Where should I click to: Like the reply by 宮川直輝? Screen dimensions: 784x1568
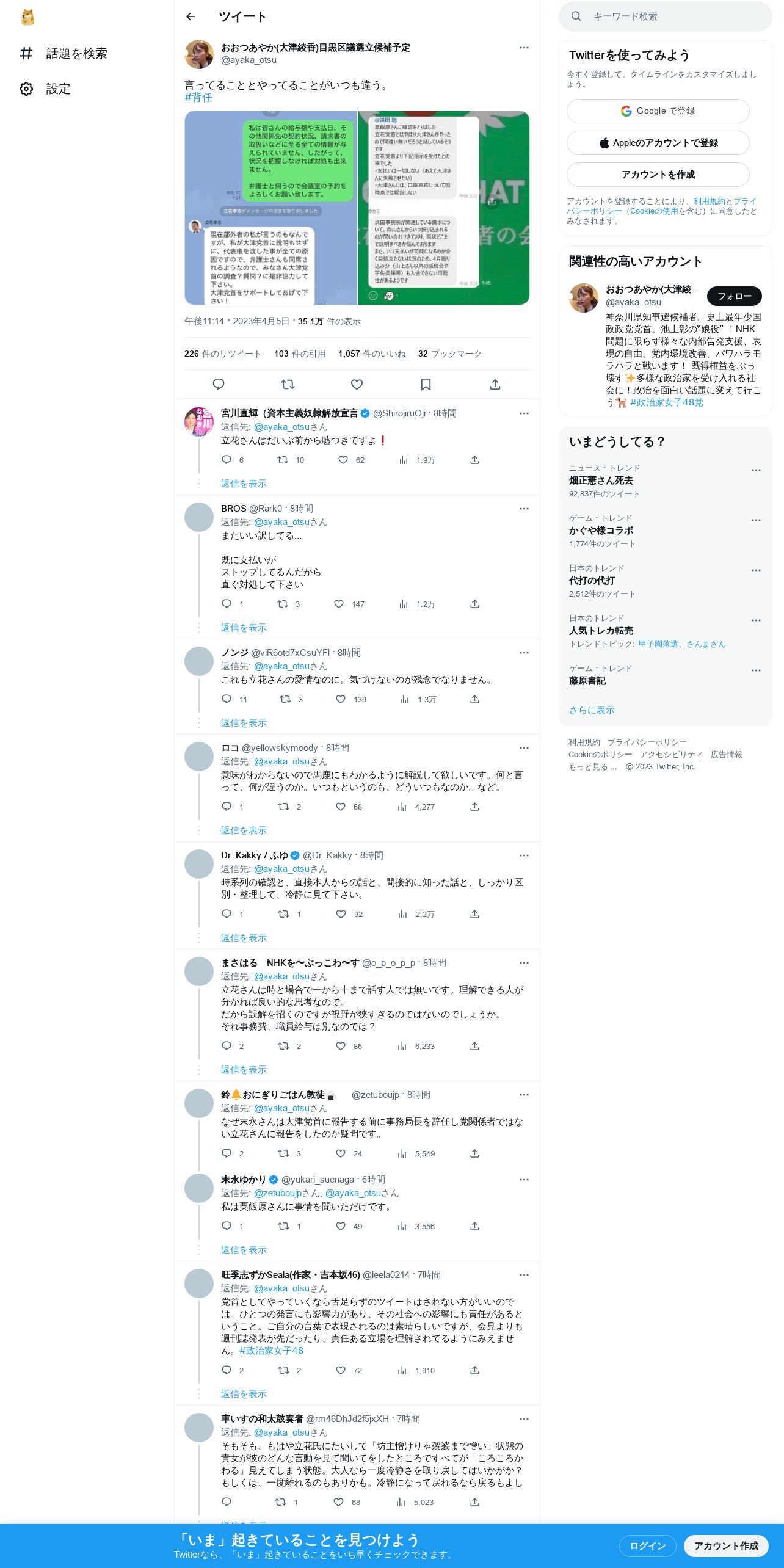(343, 460)
